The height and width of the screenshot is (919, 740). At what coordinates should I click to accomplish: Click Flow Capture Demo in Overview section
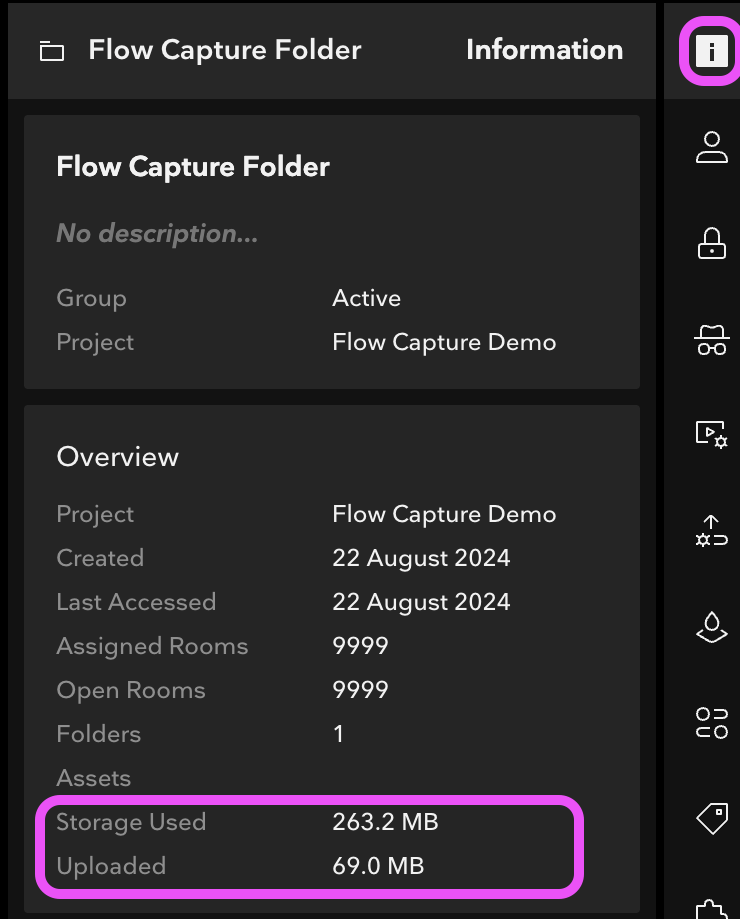(443, 514)
